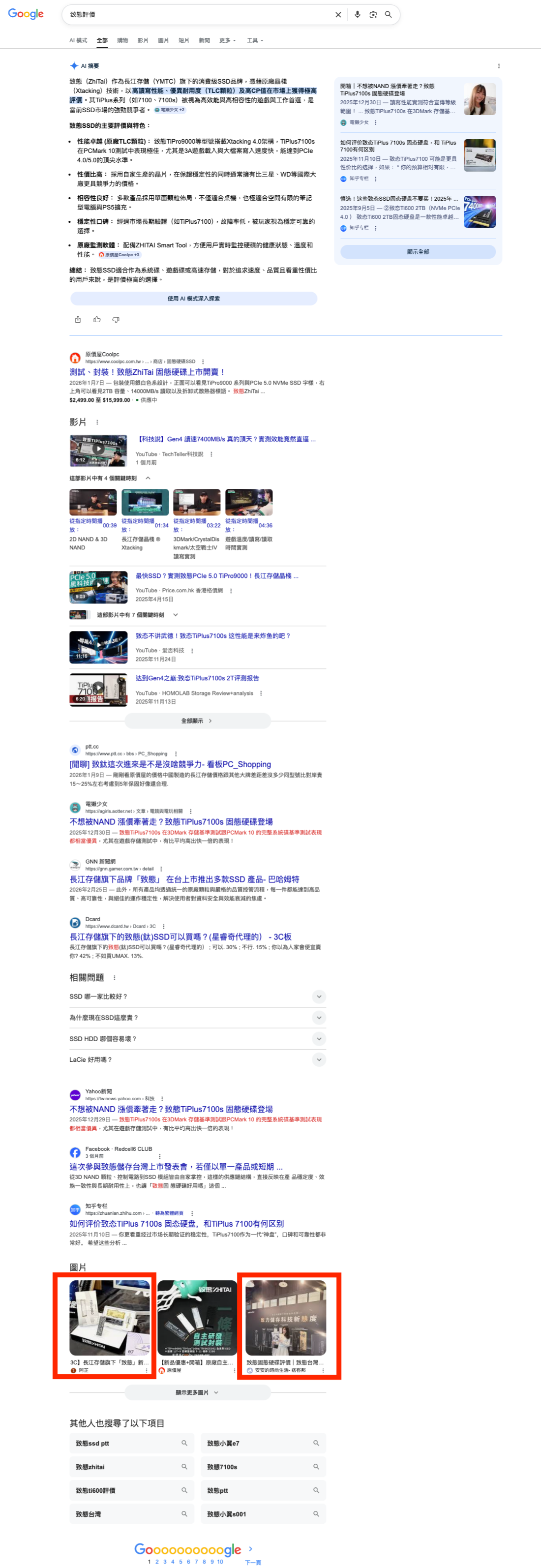Open the 原價屋Coolpc +3 source chip
541x1568 pixels.
pos(120,255)
